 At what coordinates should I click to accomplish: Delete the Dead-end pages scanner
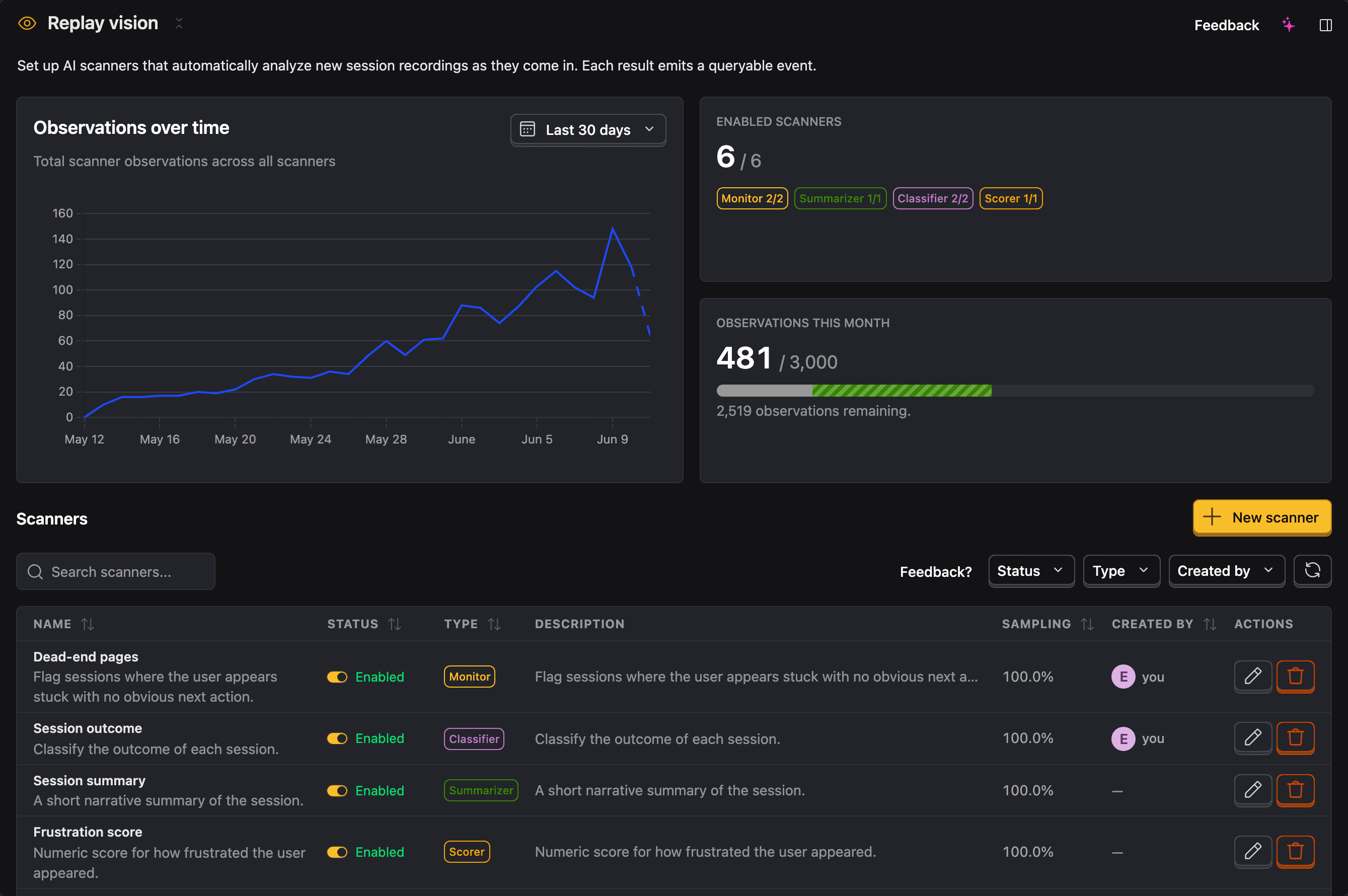click(1296, 676)
